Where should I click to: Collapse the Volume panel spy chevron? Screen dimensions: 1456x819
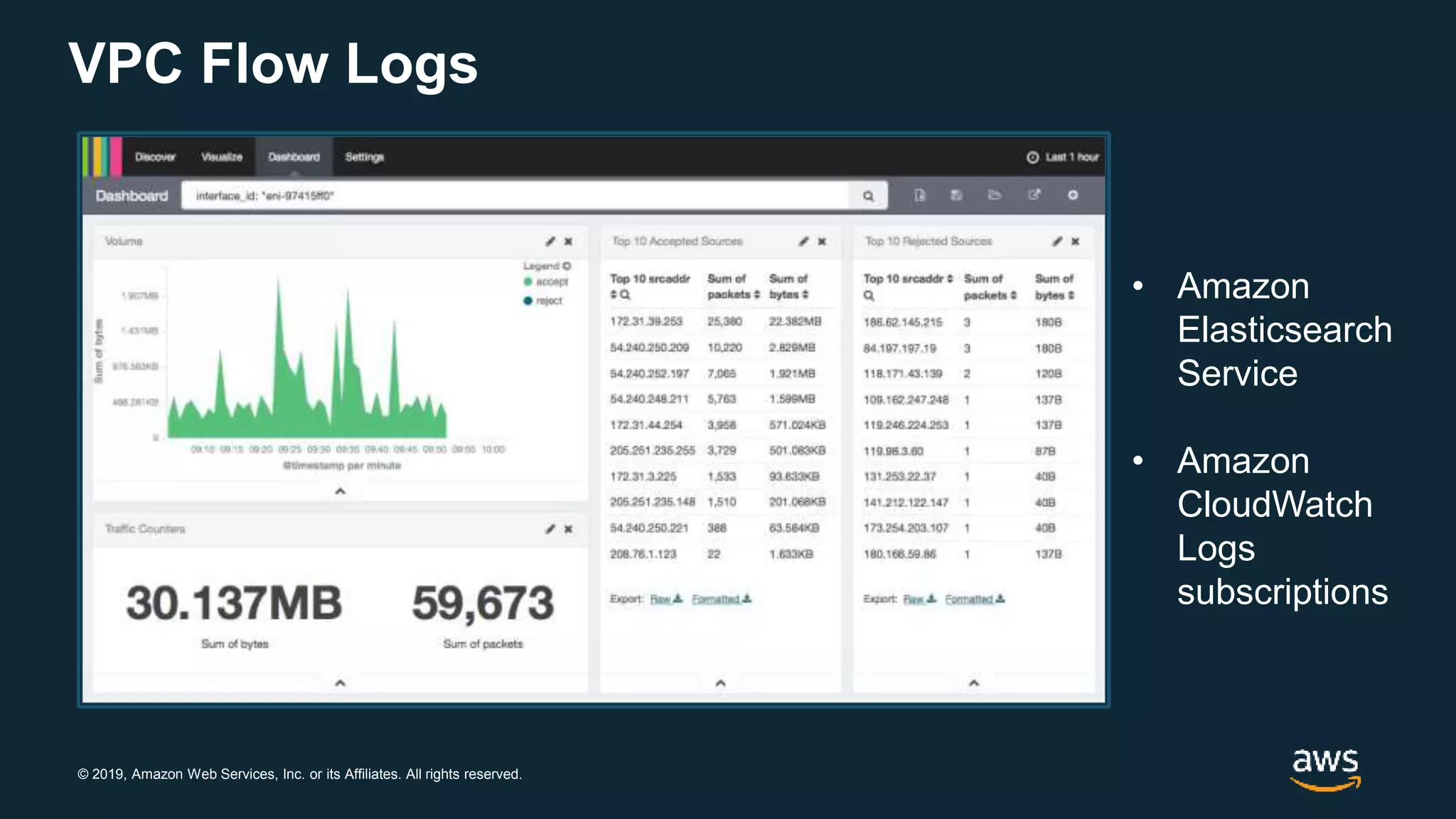click(340, 491)
